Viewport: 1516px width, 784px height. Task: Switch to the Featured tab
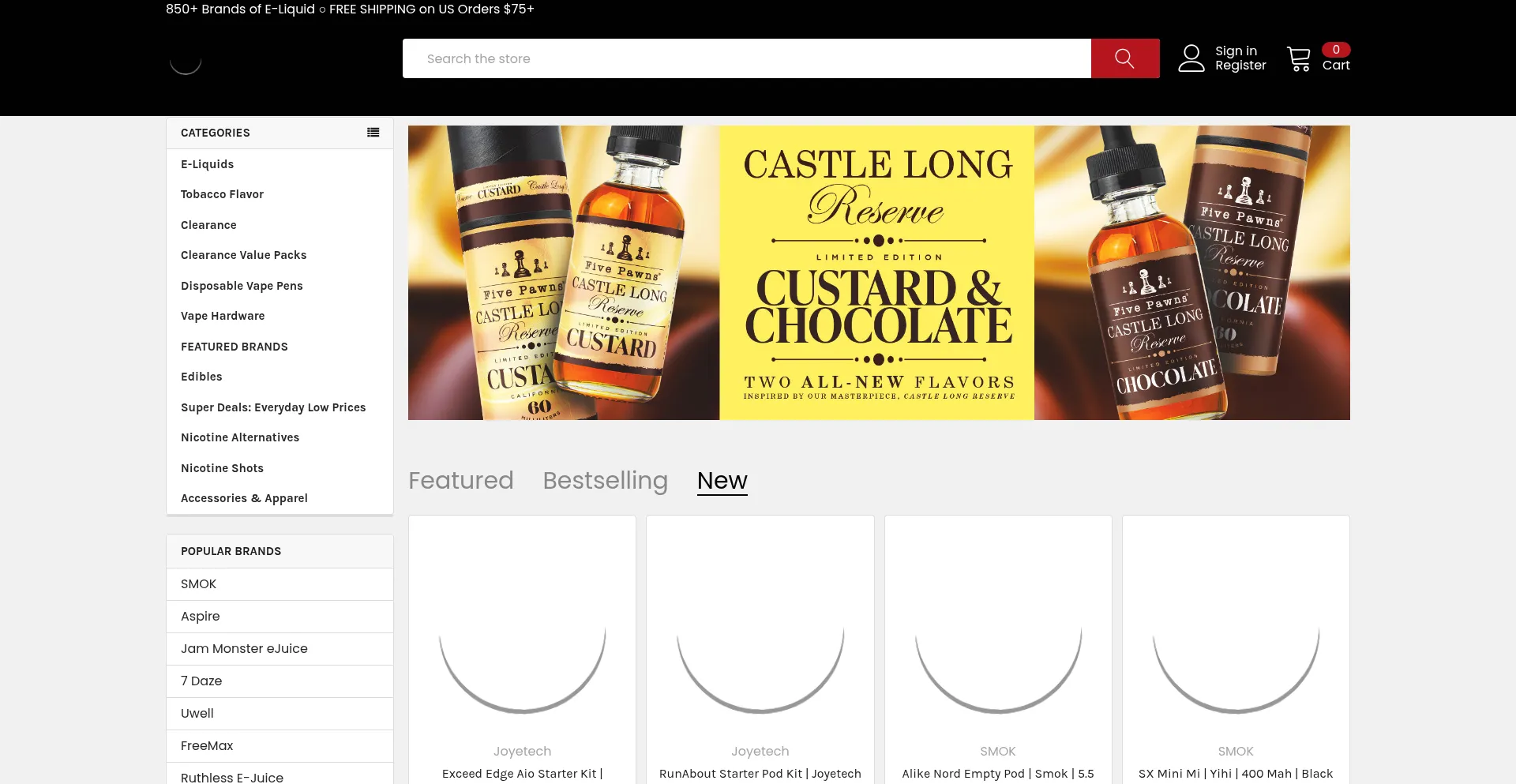pos(461,480)
